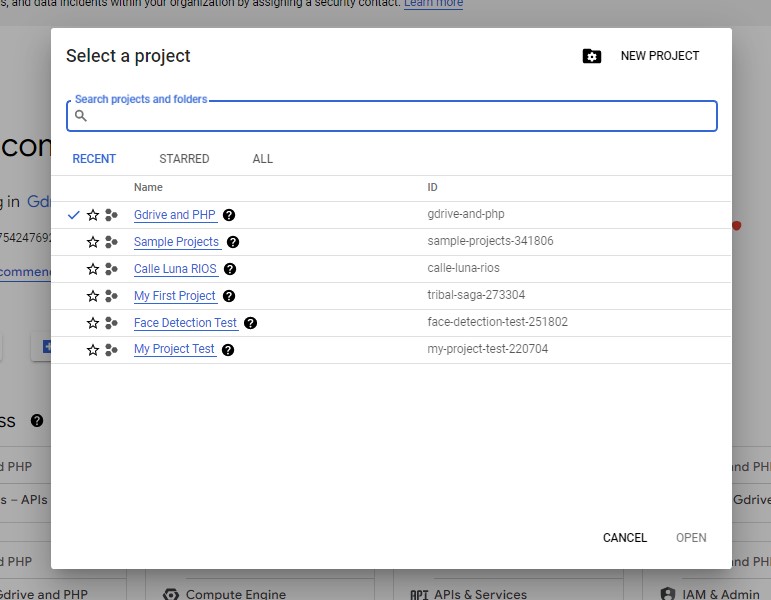The height and width of the screenshot is (600, 771).
Task: Open the My First Project link
Action: coord(175,296)
